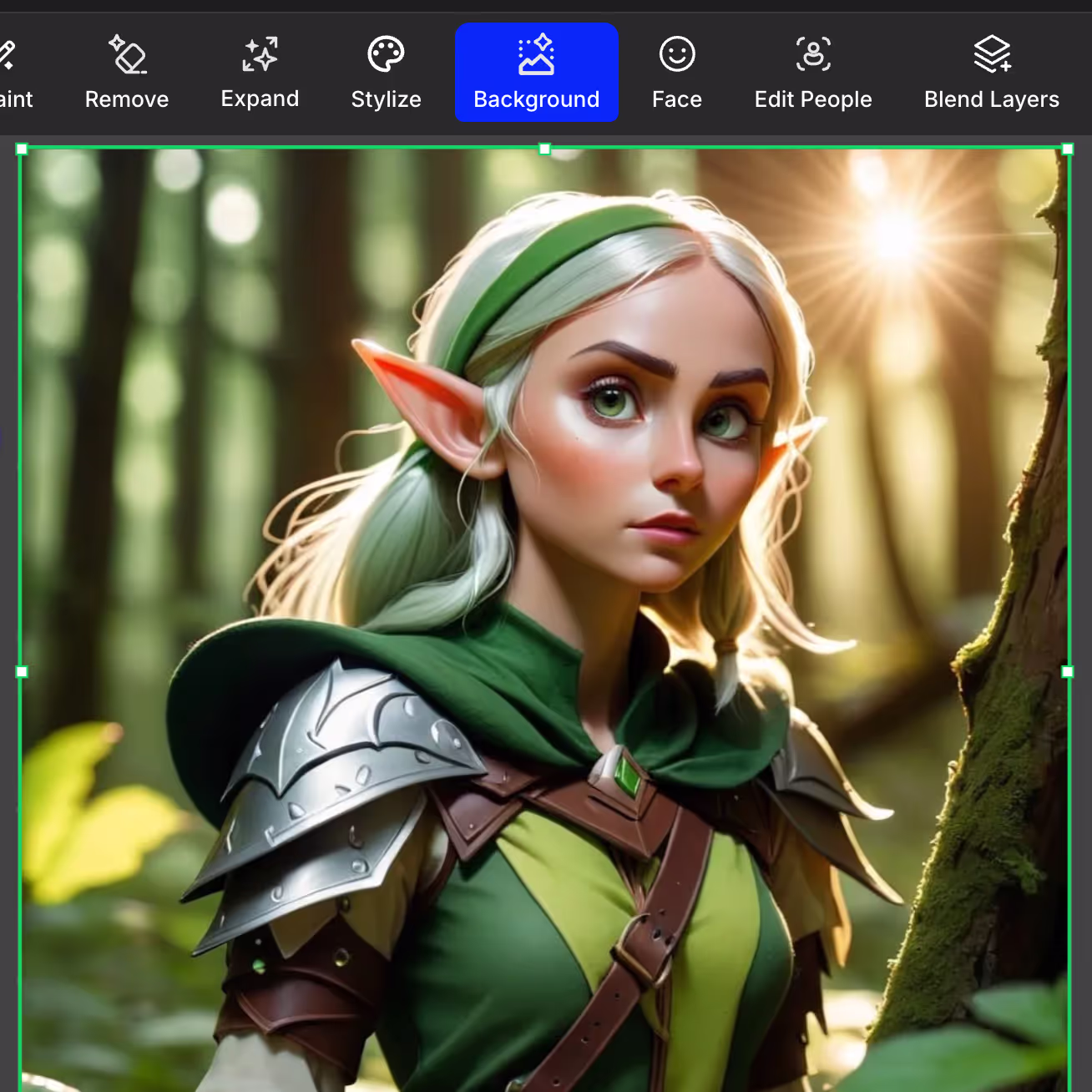
Task: Click the right-middle selection handle
Action: (1067, 671)
